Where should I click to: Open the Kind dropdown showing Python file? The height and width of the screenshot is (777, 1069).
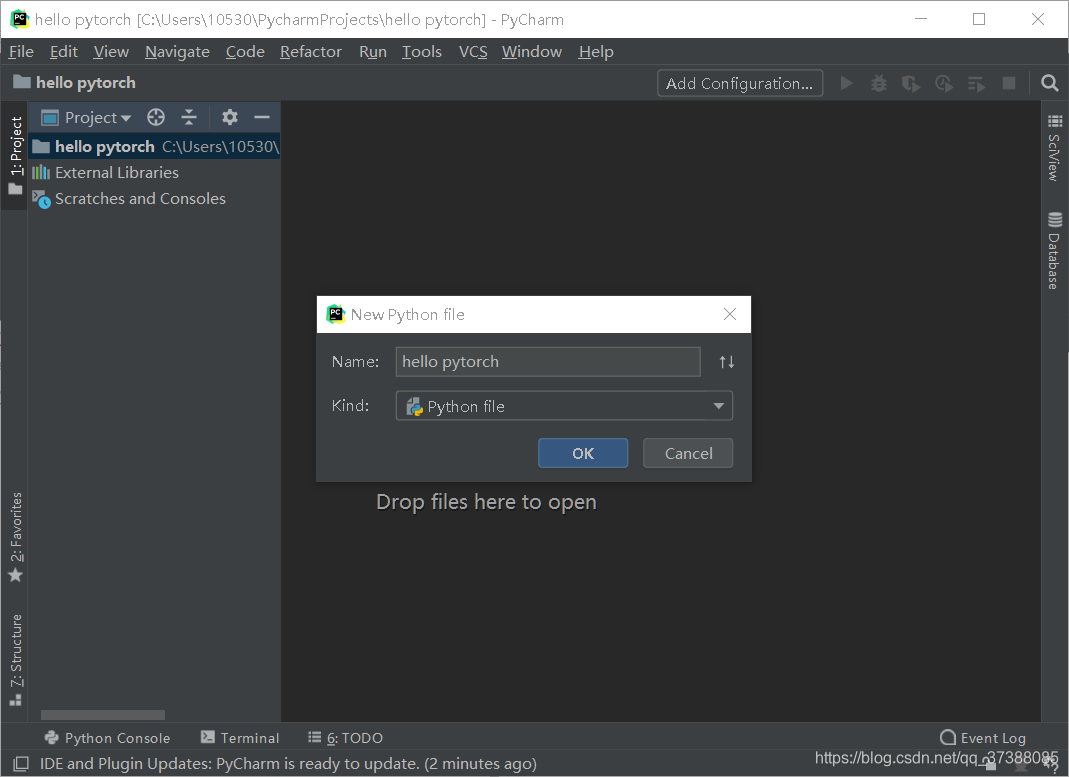[x=564, y=406]
